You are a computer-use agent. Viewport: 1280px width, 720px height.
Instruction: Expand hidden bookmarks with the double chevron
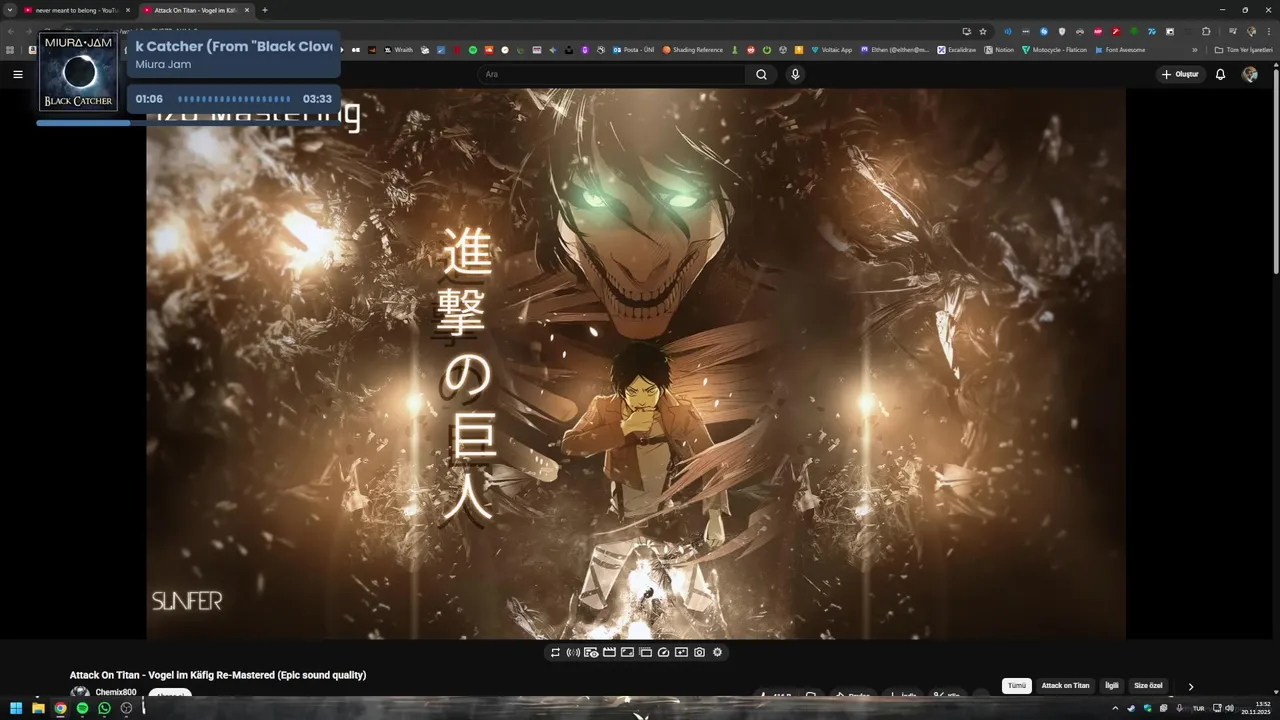click(x=1195, y=50)
